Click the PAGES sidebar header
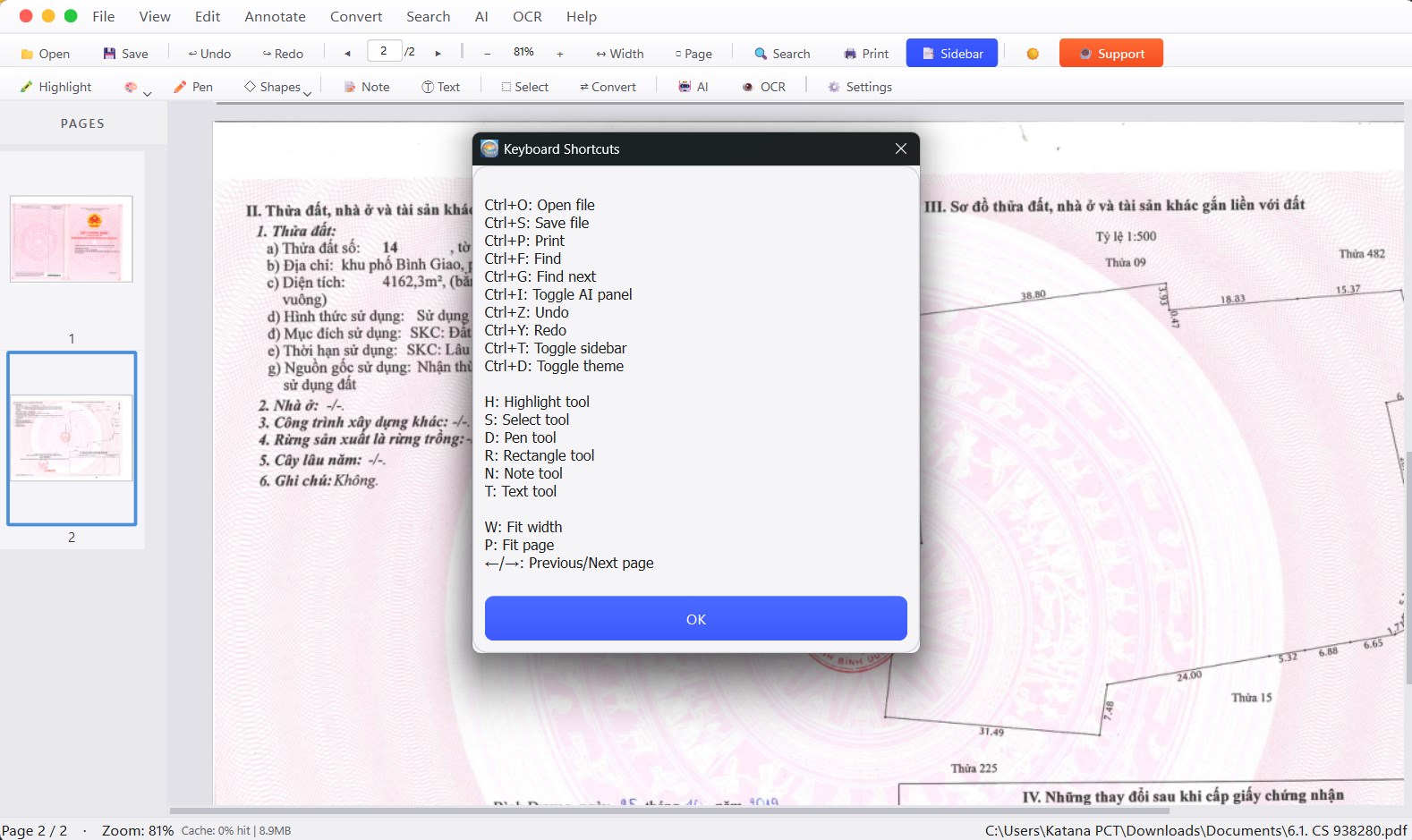 pyautogui.click(x=82, y=123)
